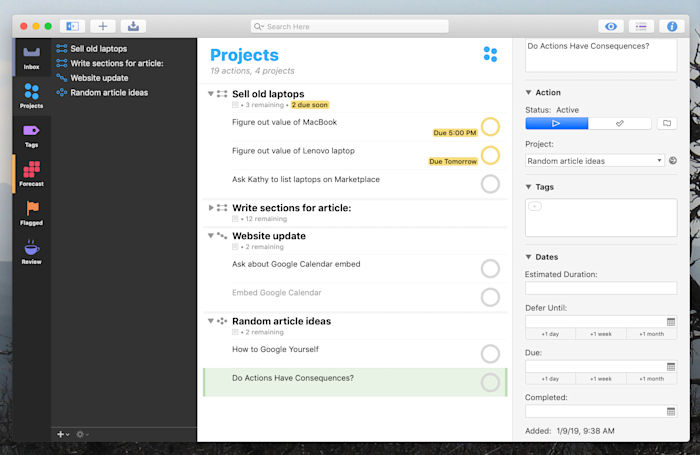Click Defer Until '+1 week' button

601,333
